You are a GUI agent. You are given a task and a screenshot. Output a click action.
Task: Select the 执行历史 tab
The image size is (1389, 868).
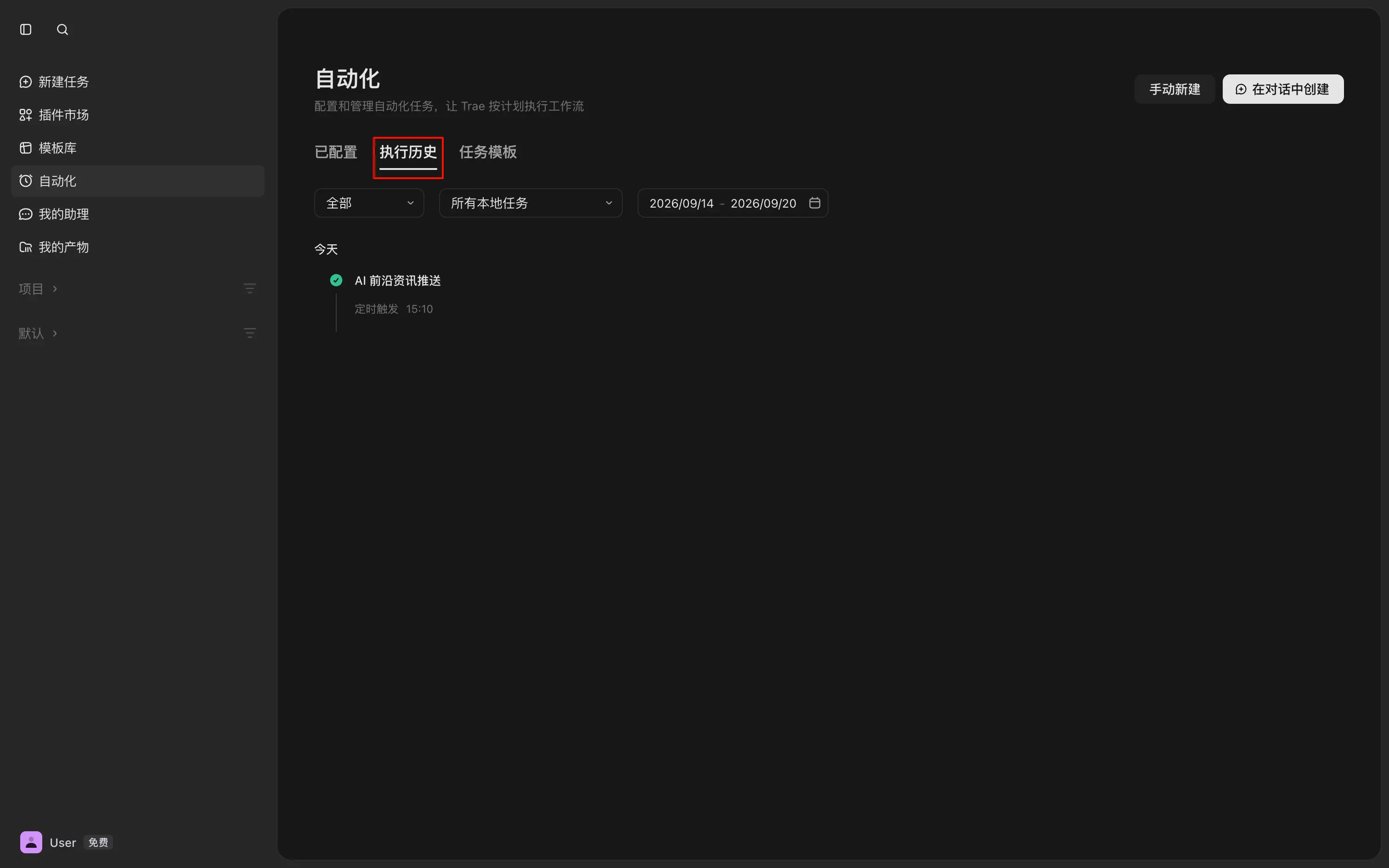click(x=408, y=152)
